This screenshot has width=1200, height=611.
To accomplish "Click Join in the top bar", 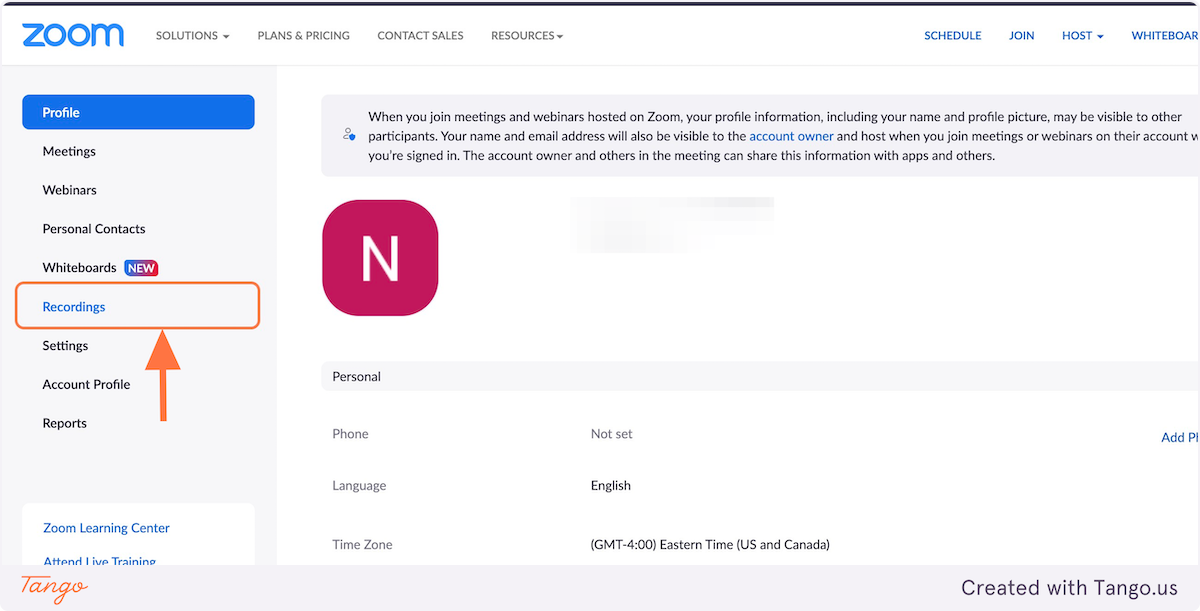I will click(x=1021, y=35).
